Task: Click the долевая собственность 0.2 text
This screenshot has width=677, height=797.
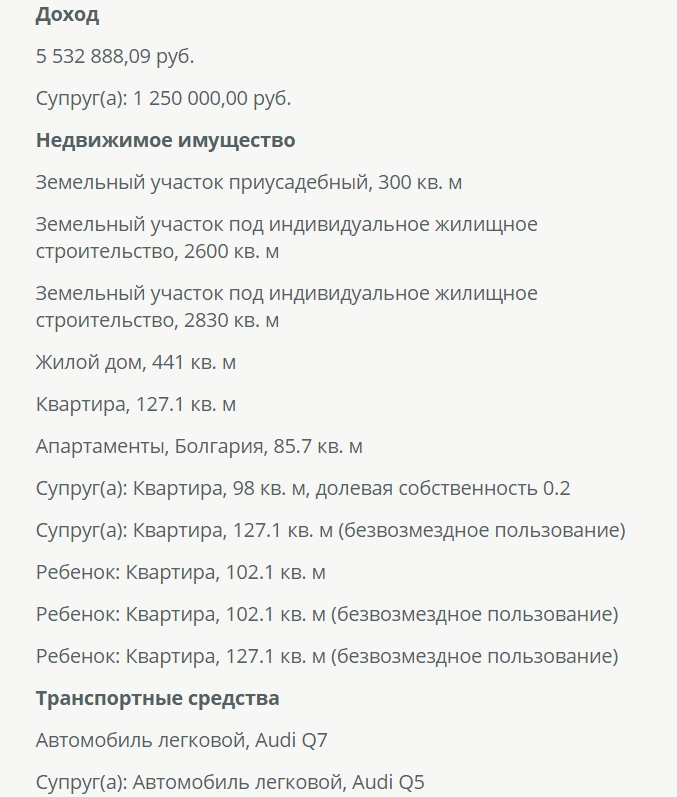Action: point(443,488)
